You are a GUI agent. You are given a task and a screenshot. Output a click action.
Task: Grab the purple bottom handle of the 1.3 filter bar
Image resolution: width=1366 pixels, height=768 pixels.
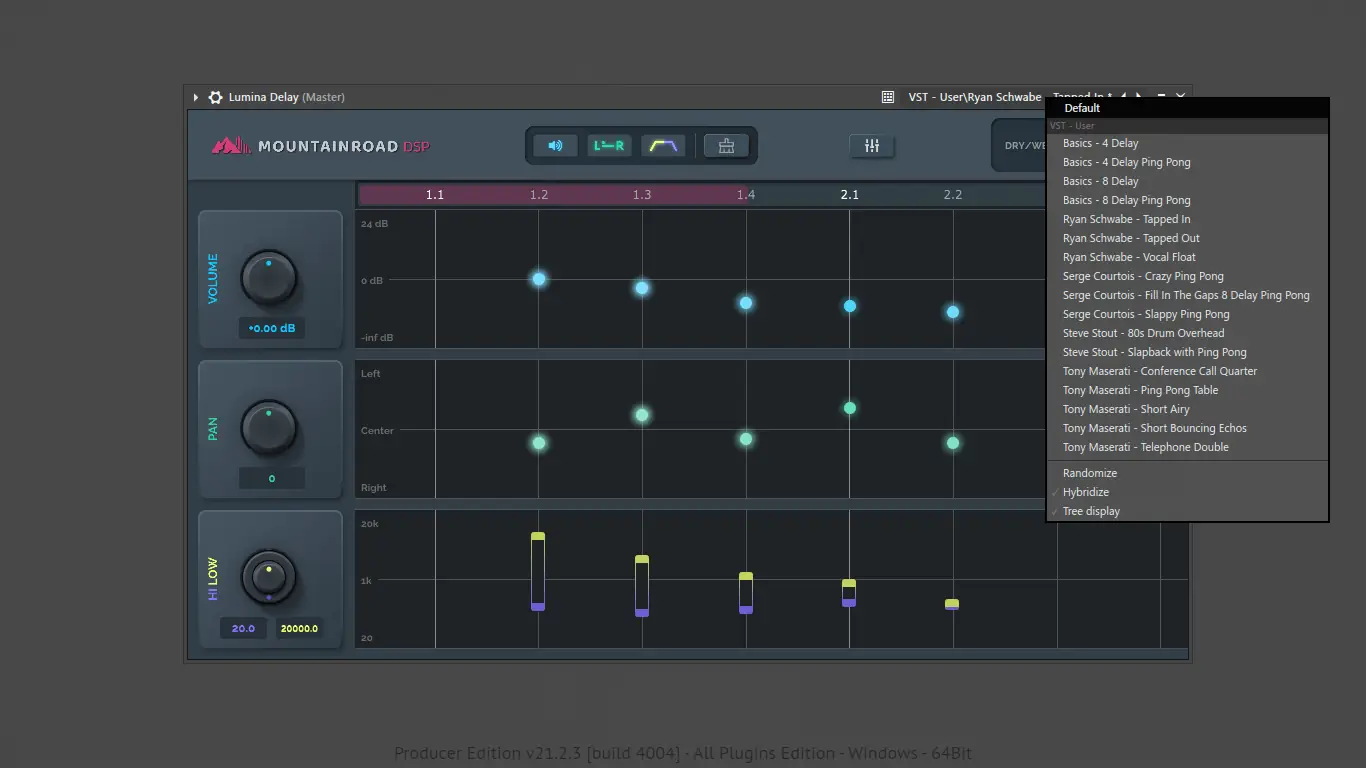(642, 613)
